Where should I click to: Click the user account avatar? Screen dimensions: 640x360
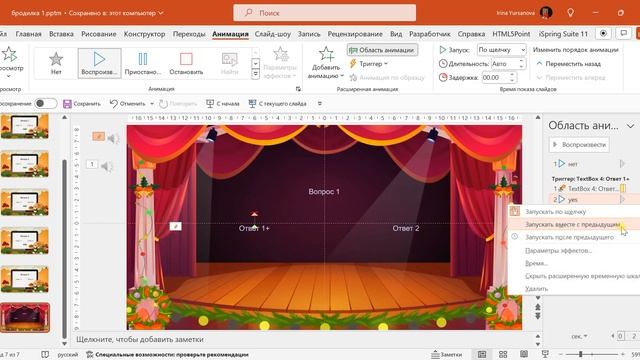[x=546, y=13]
